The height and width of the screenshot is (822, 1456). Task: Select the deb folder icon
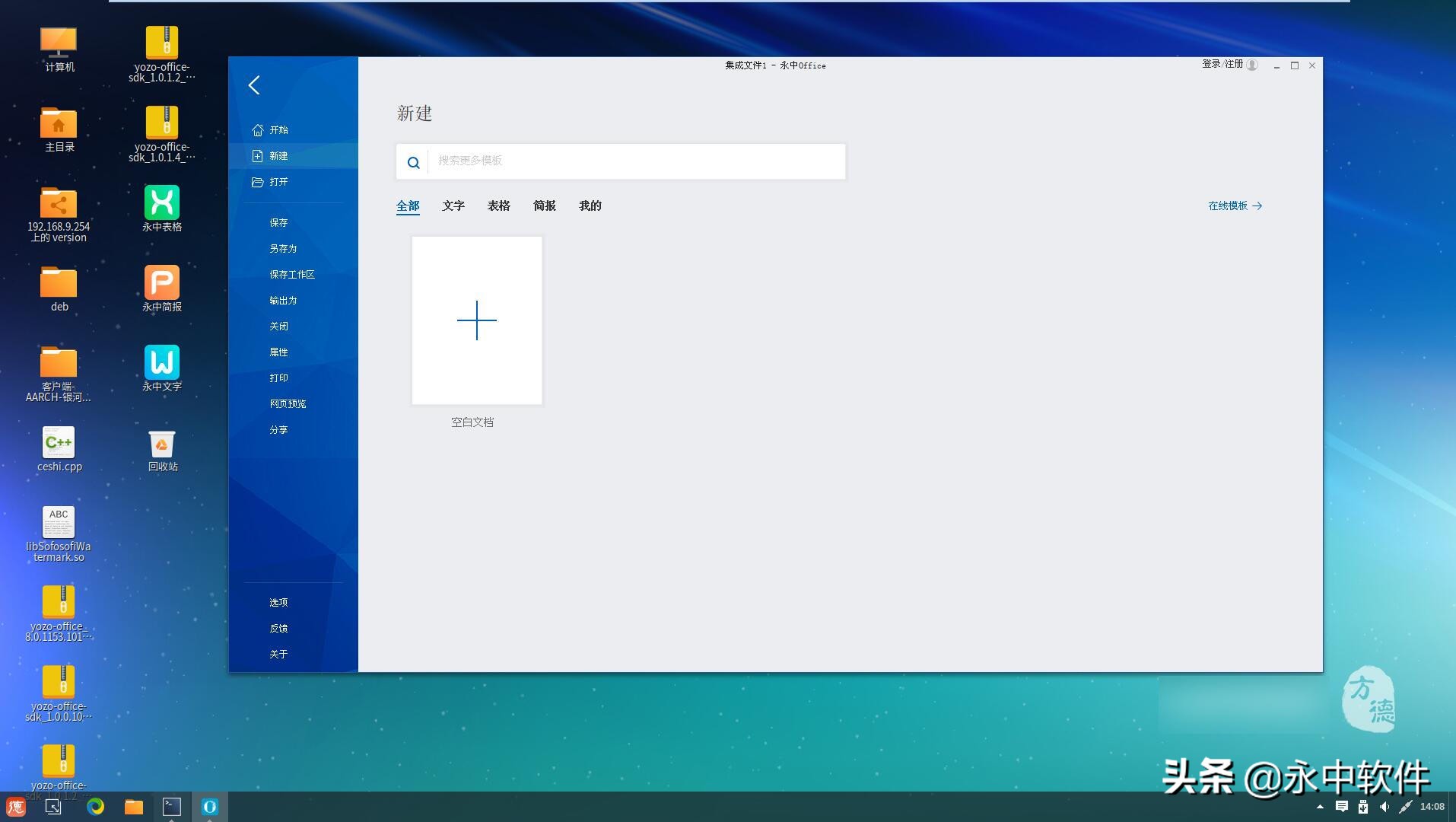coord(59,289)
